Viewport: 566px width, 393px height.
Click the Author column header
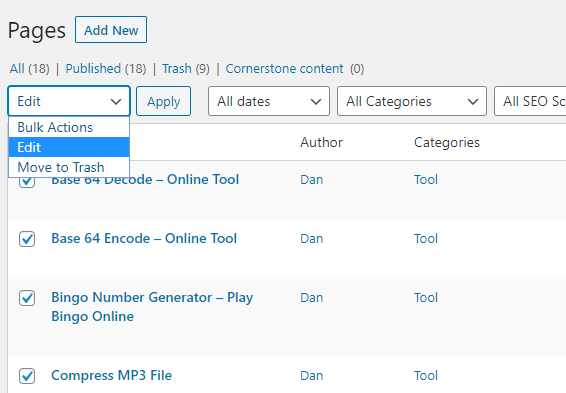point(321,143)
